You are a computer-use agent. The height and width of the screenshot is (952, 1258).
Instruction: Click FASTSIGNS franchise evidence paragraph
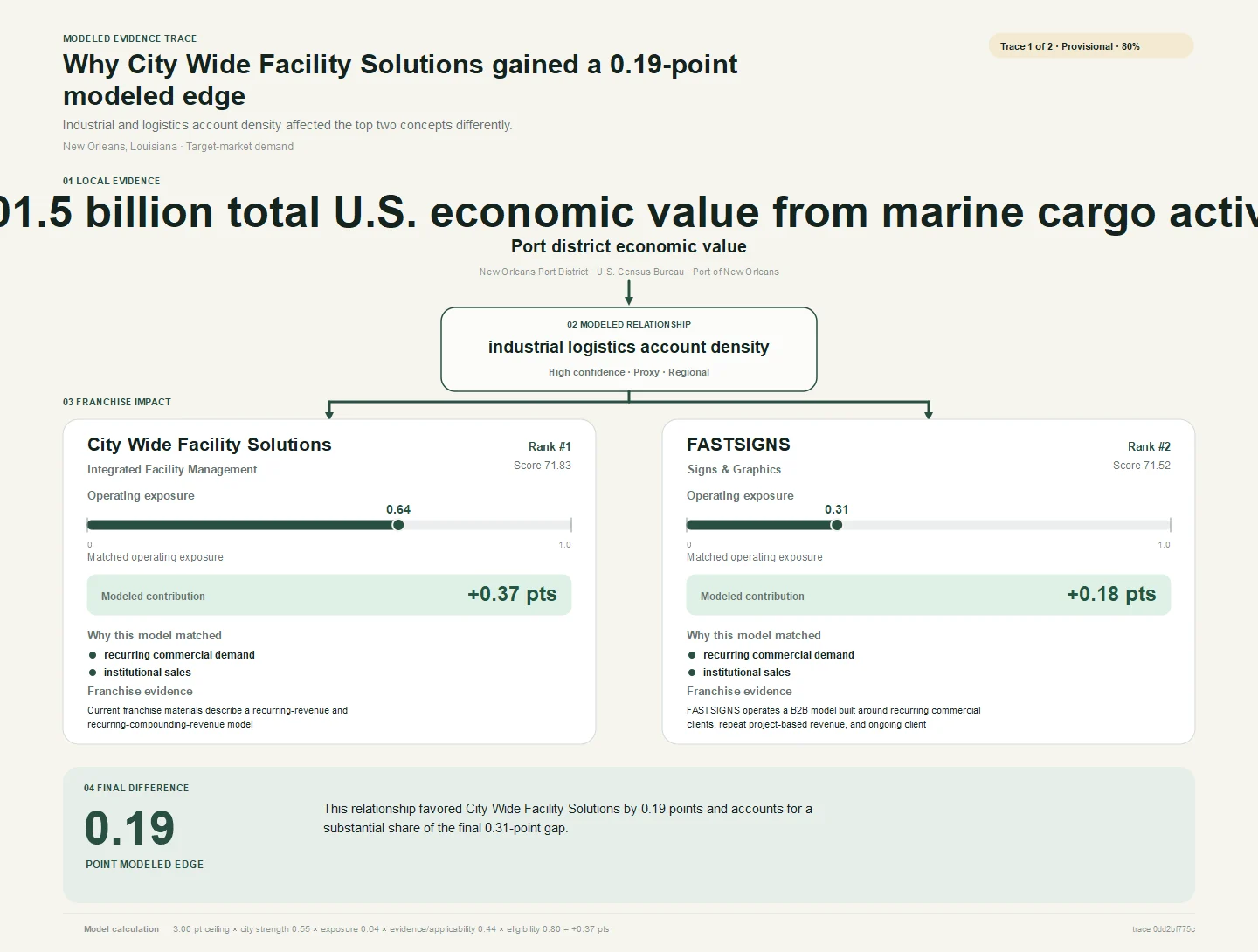[x=833, y=717]
